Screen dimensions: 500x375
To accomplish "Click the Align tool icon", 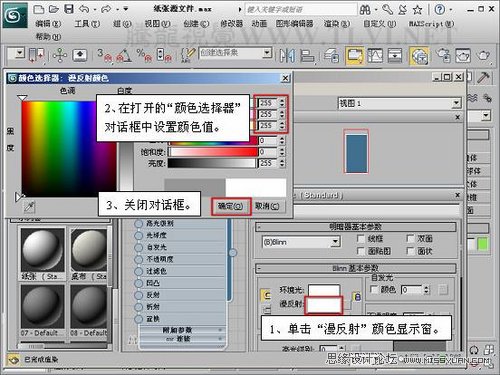I will 307,56.
